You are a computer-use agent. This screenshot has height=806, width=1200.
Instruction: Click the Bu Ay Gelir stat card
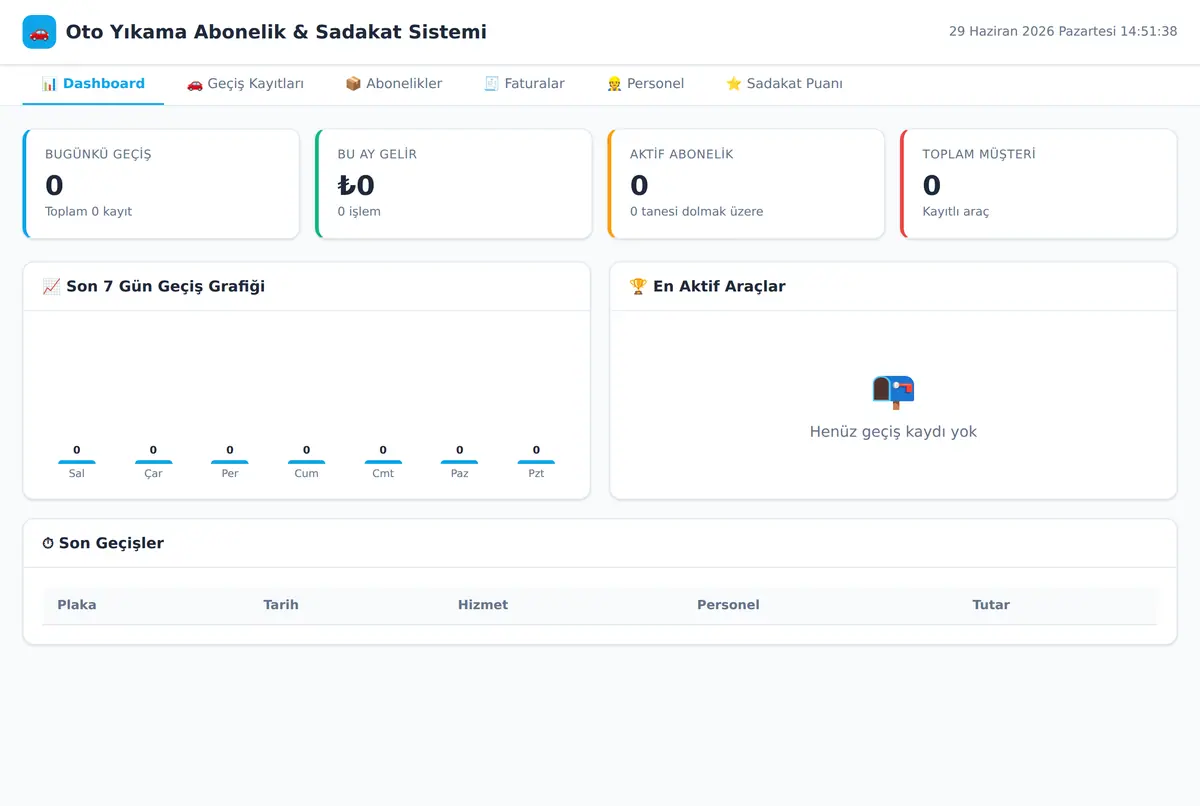pos(454,184)
